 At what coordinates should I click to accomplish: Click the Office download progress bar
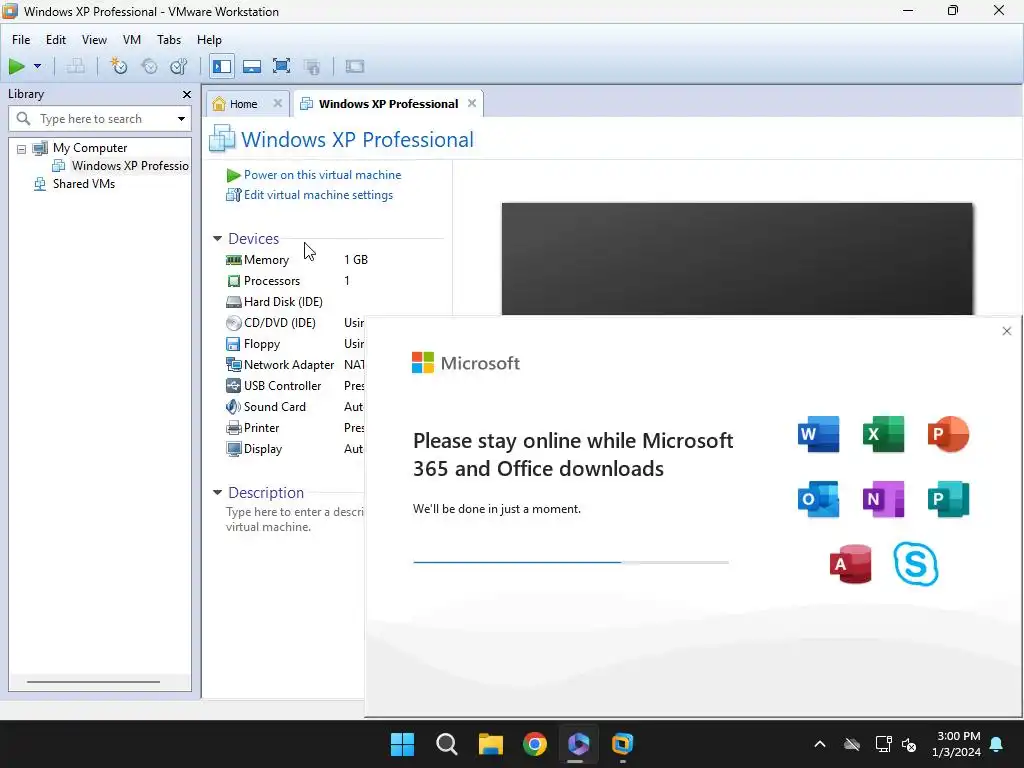(571, 562)
